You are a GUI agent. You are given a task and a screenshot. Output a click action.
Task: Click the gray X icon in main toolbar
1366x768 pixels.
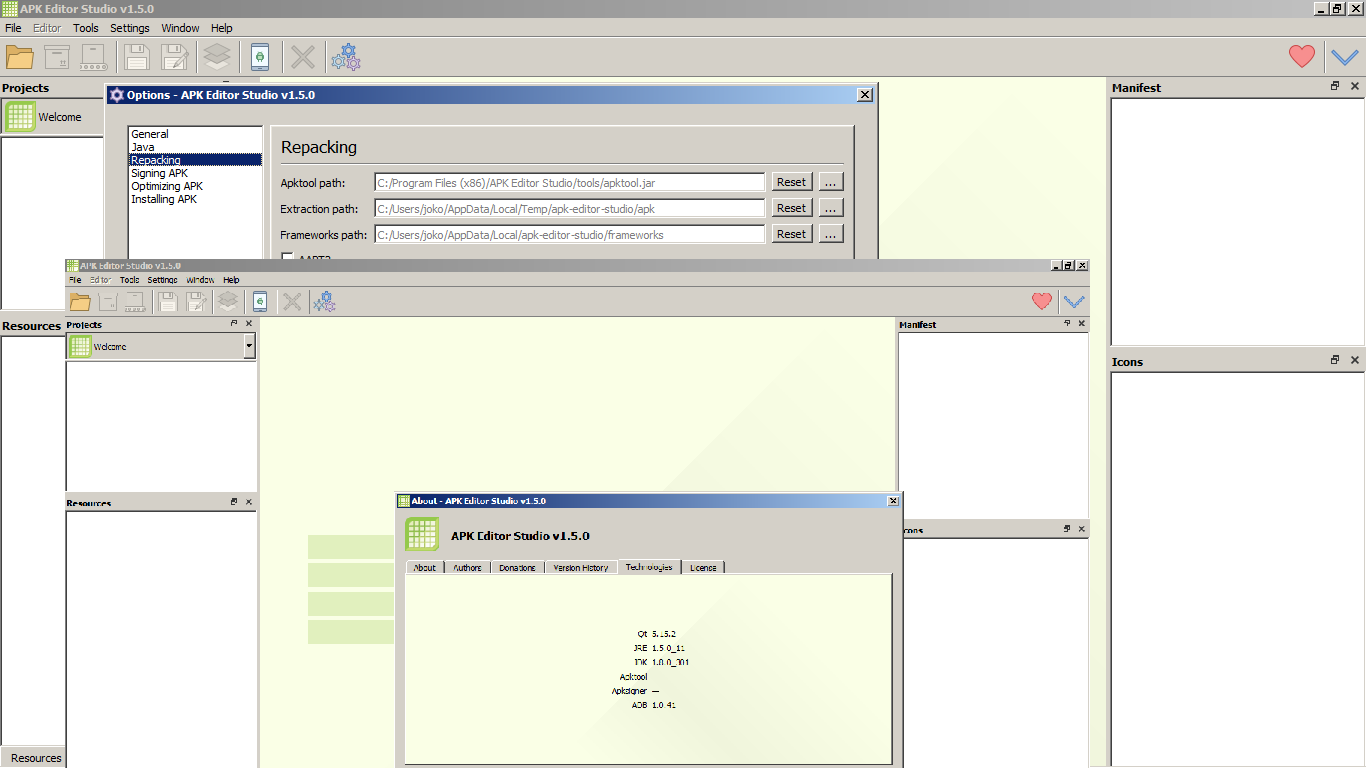(x=303, y=57)
